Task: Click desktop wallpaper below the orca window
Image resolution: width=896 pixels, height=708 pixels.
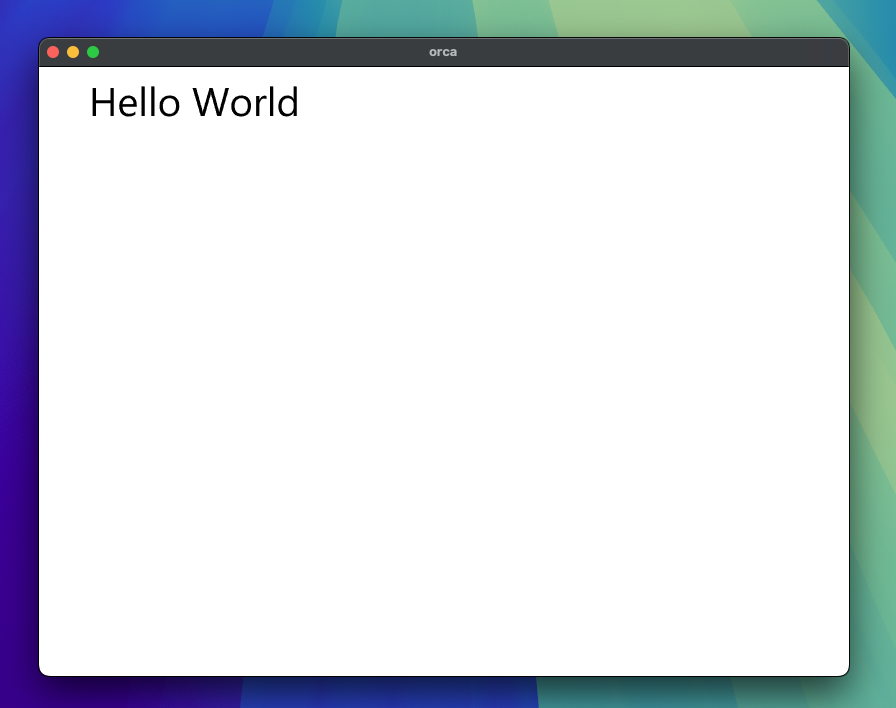Action: [x=444, y=693]
